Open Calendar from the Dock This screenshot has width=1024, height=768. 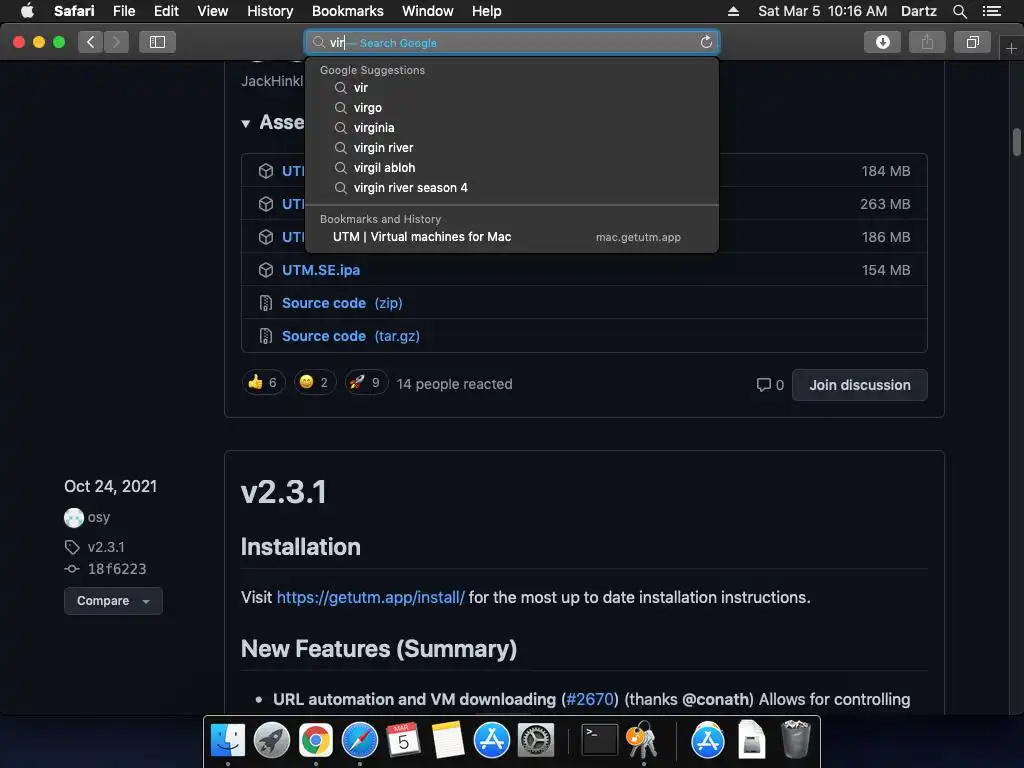tap(404, 741)
